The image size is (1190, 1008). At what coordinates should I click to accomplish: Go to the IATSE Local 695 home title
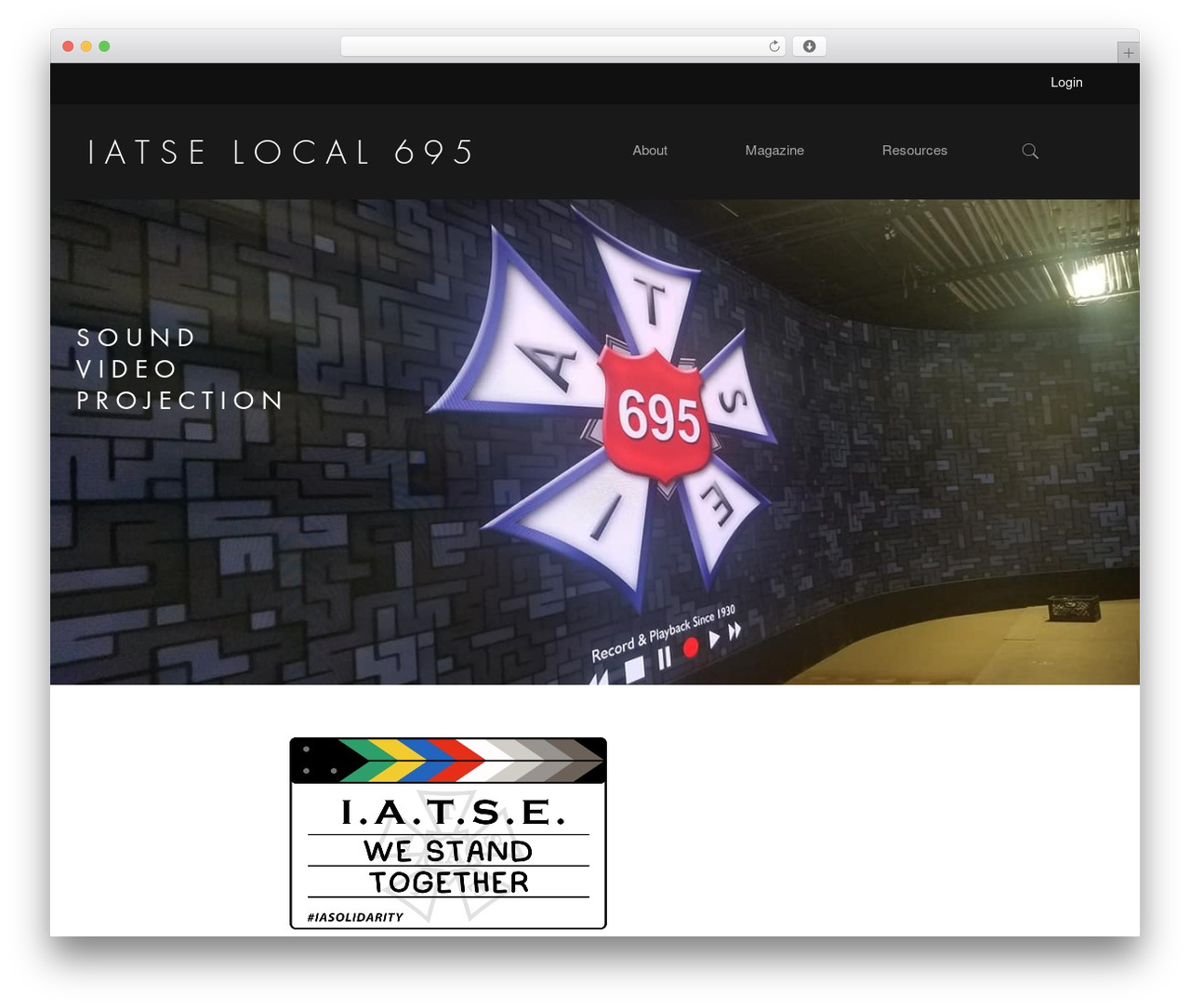coord(281,153)
